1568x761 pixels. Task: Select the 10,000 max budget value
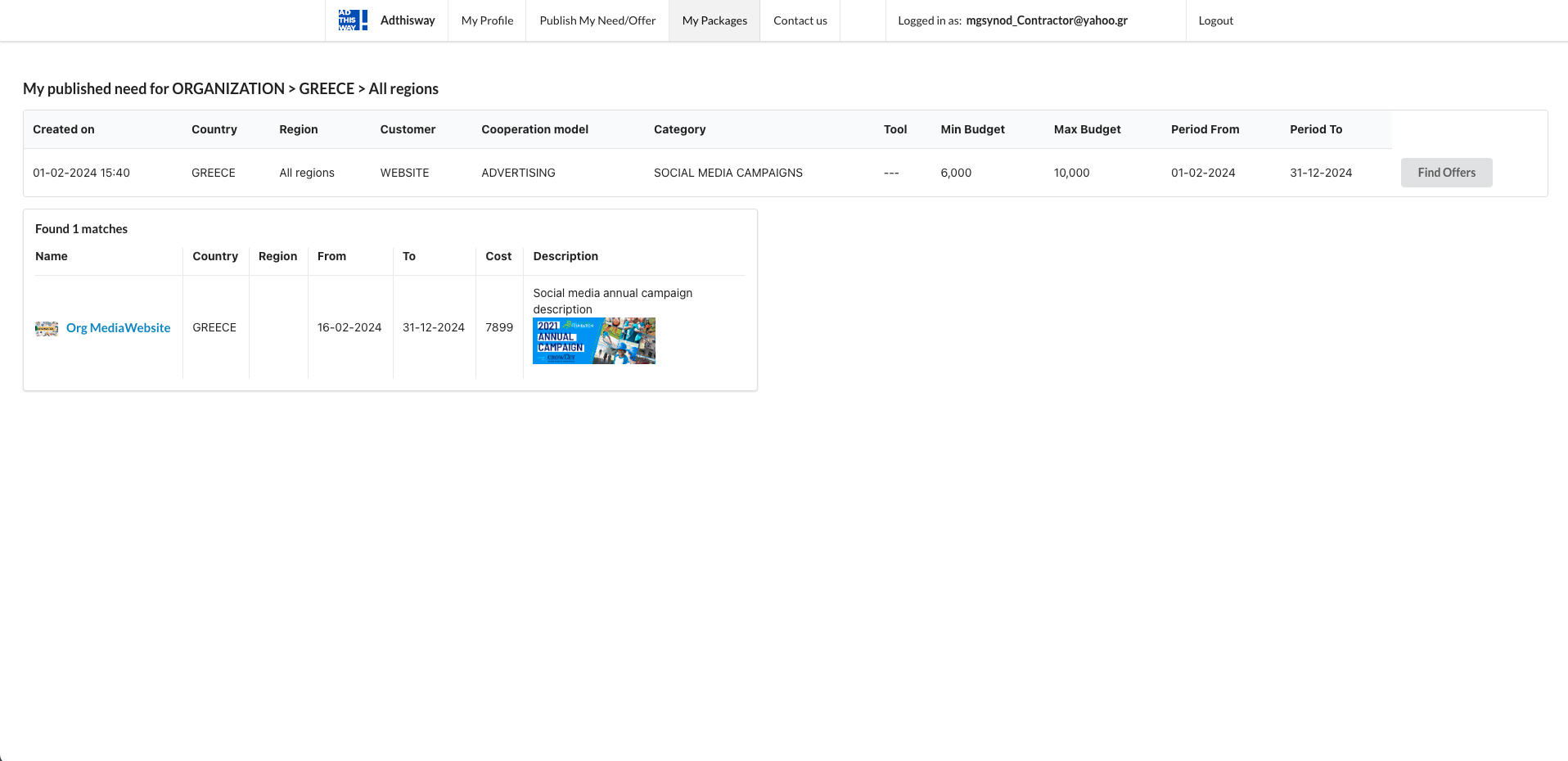[x=1071, y=173]
